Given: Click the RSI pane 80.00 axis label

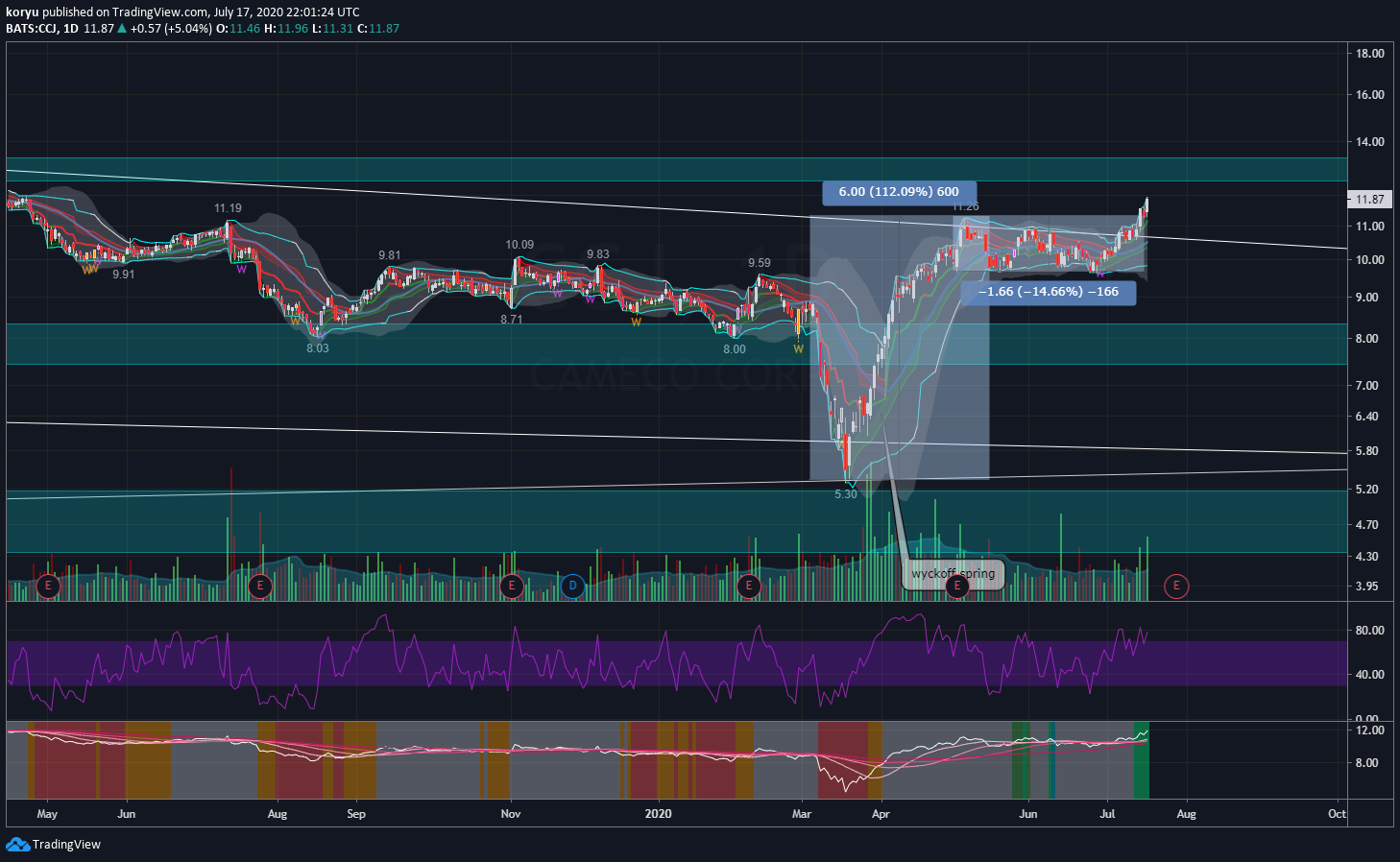Looking at the screenshot, I should click(1369, 631).
